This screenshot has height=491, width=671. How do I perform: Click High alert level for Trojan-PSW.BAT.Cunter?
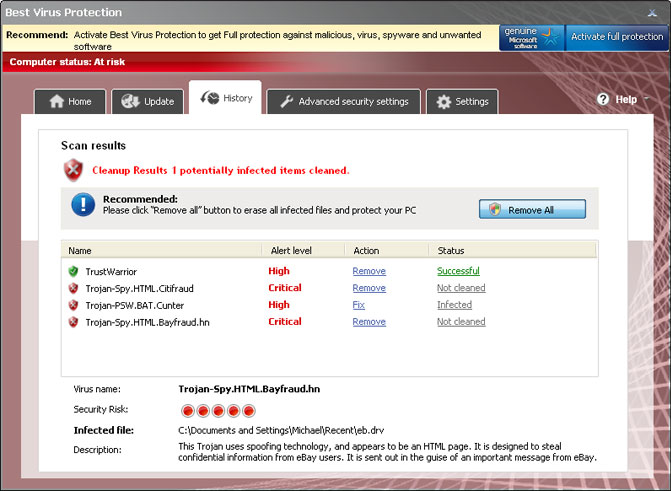(x=279, y=305)
